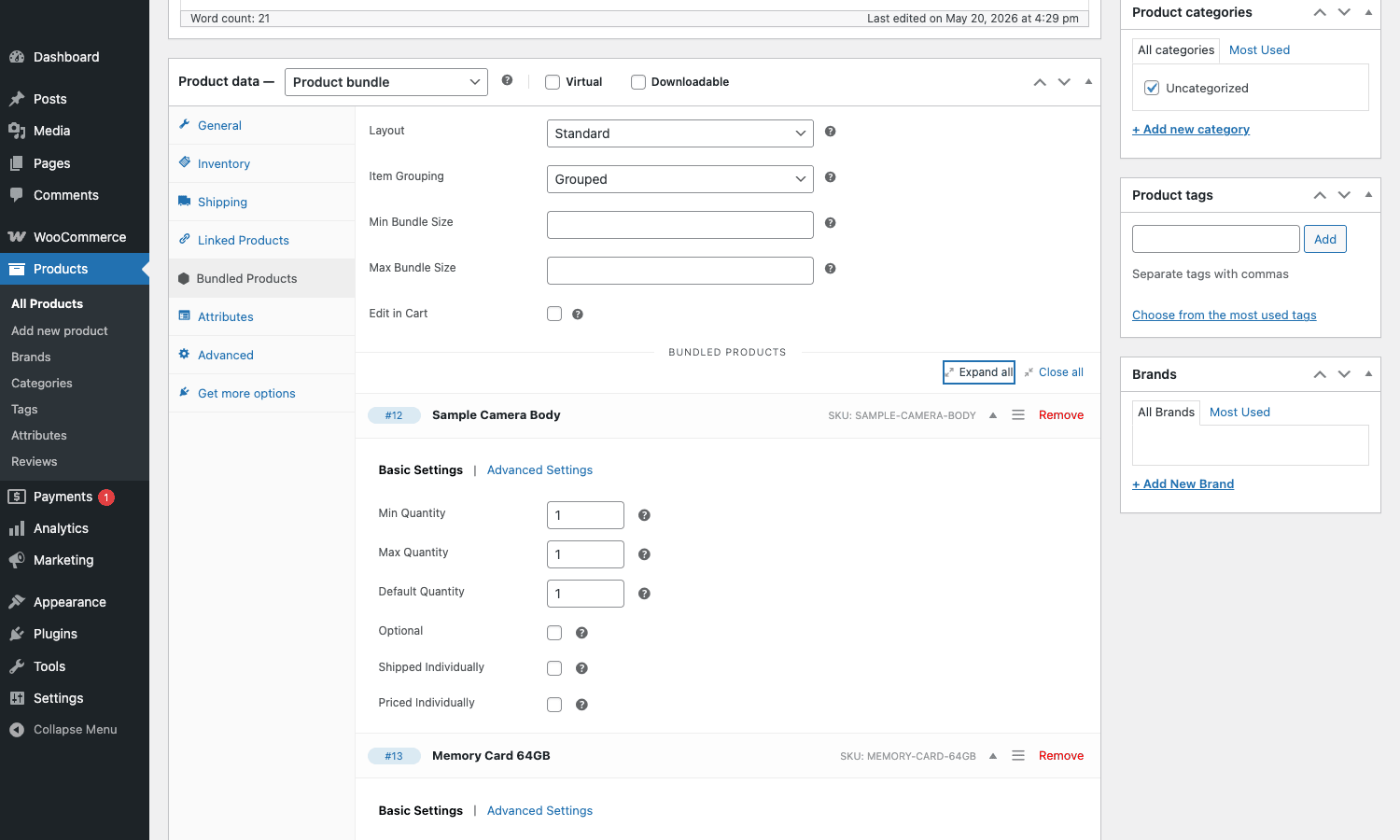Toggle the Optional checkbox
1400x840 pixels.
pyautogui.click(x=554, y=633)
